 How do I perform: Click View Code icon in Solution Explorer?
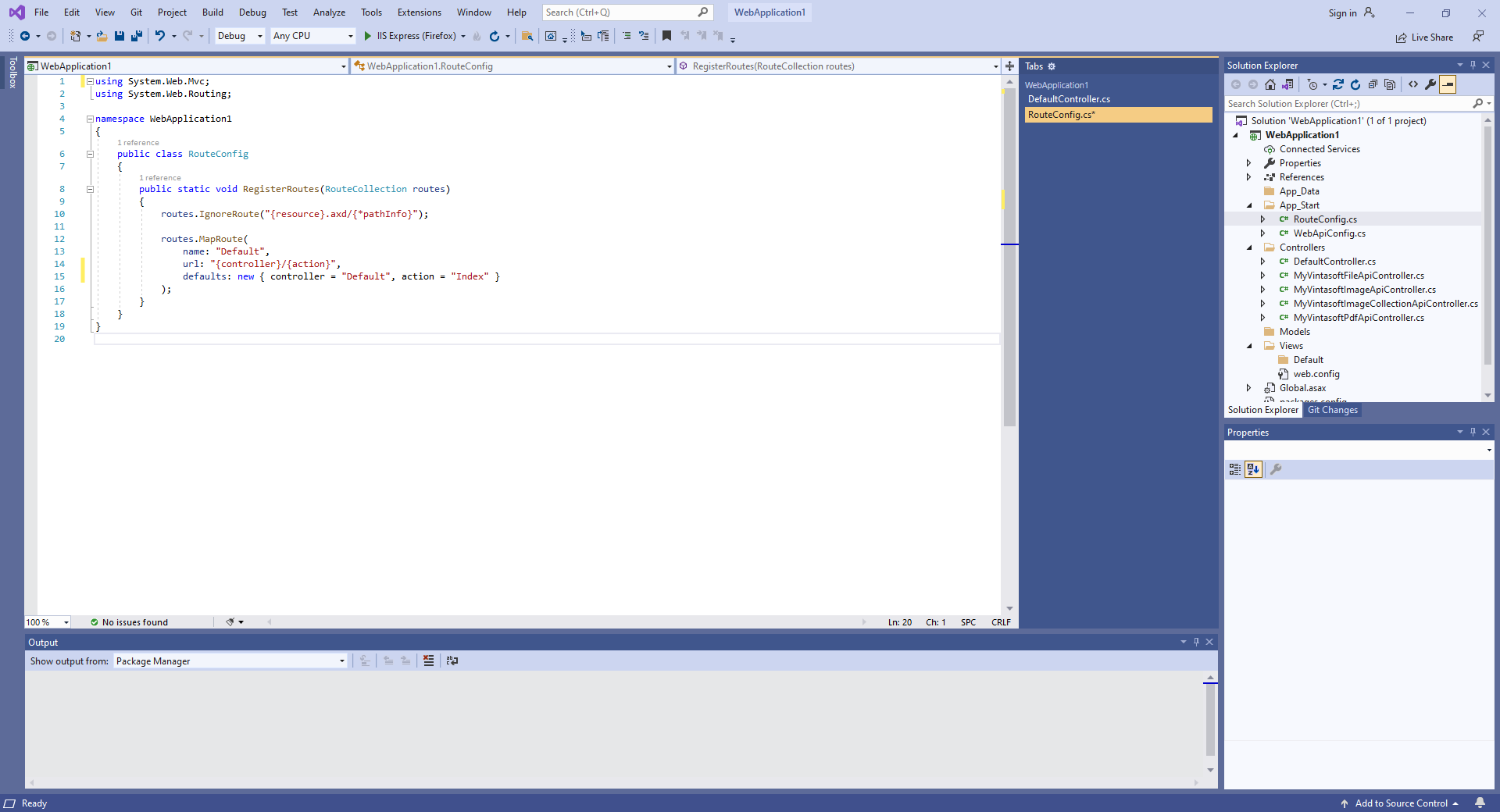coord(1413,84)
